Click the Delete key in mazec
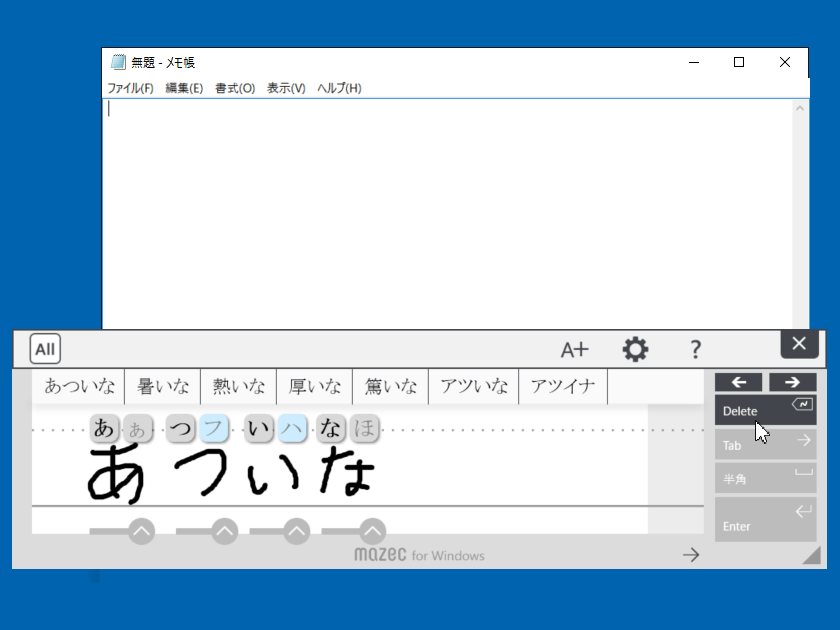This screenshot has height=630, width=840. click(766, 410)
